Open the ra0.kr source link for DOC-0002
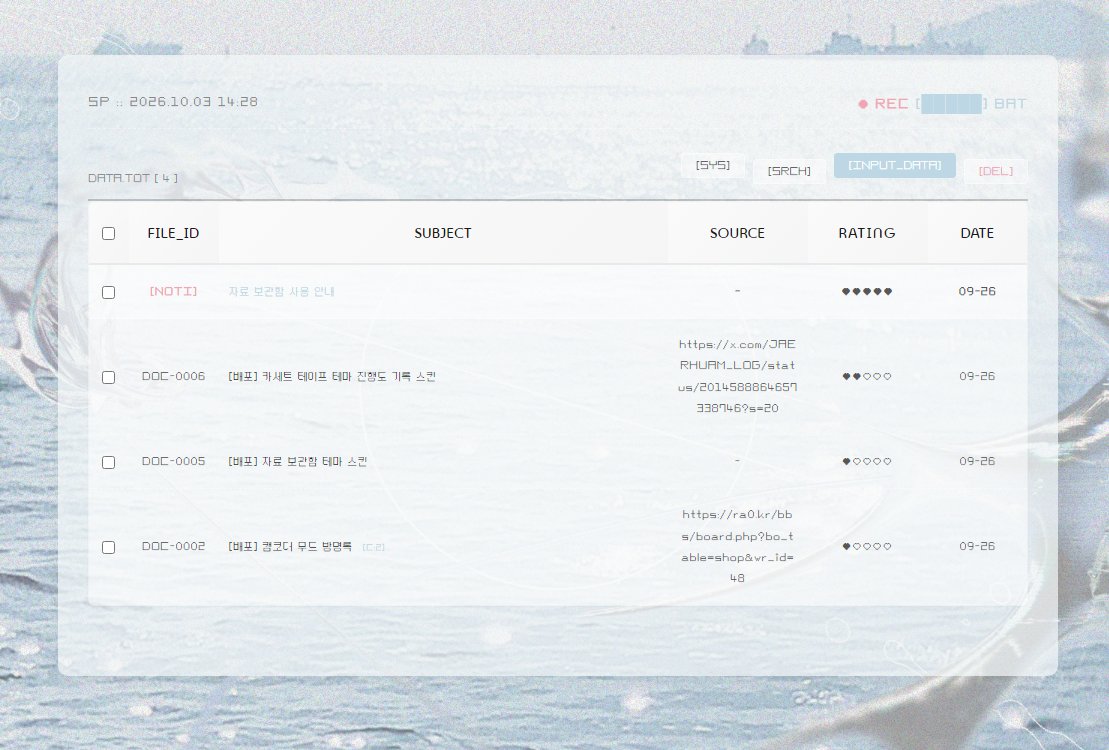1109x750 pixels. coord(737,546)
